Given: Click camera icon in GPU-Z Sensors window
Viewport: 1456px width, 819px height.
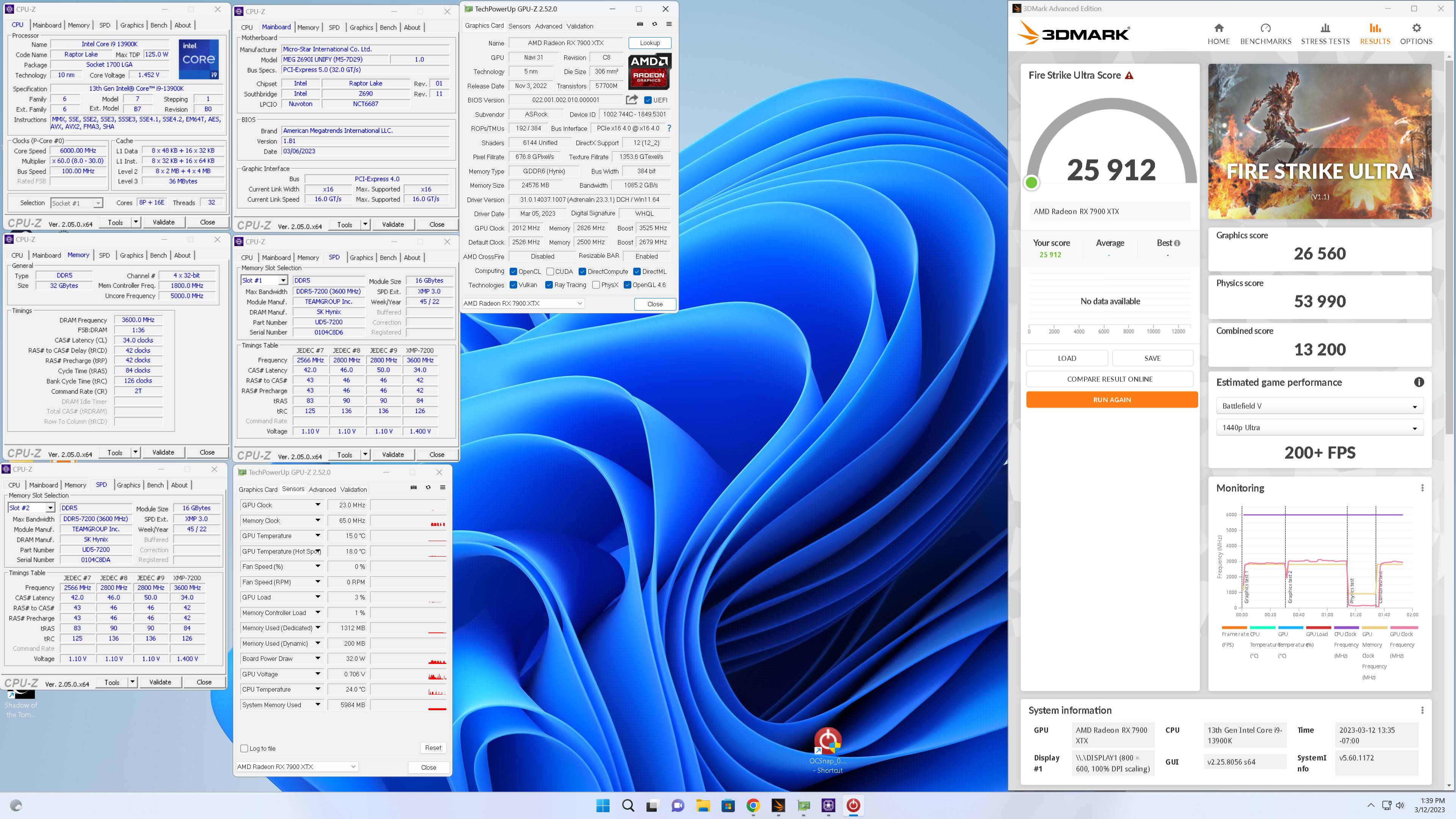Looking at the screenshot, I should [x=413, y=487].
